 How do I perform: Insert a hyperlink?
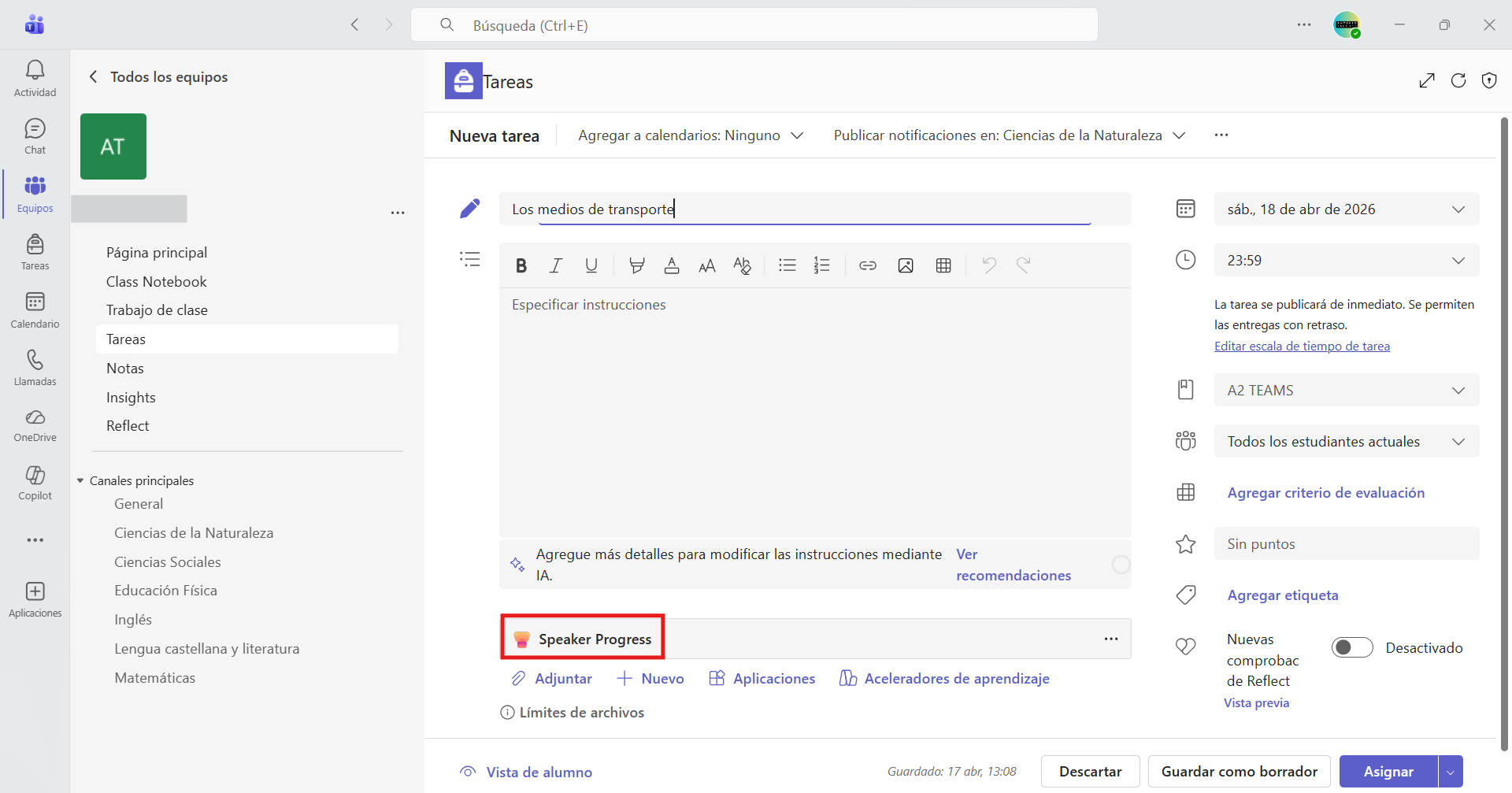tap(868, 265)
